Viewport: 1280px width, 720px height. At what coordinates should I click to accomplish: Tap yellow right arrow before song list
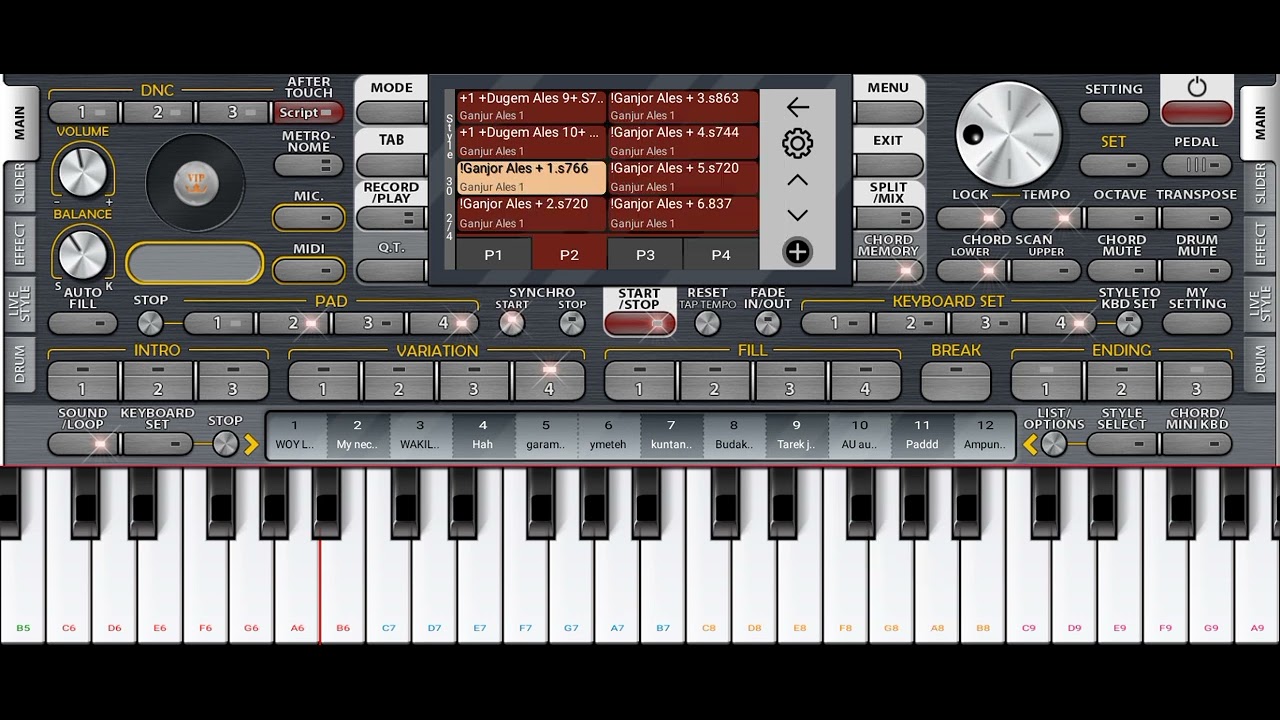251,445
